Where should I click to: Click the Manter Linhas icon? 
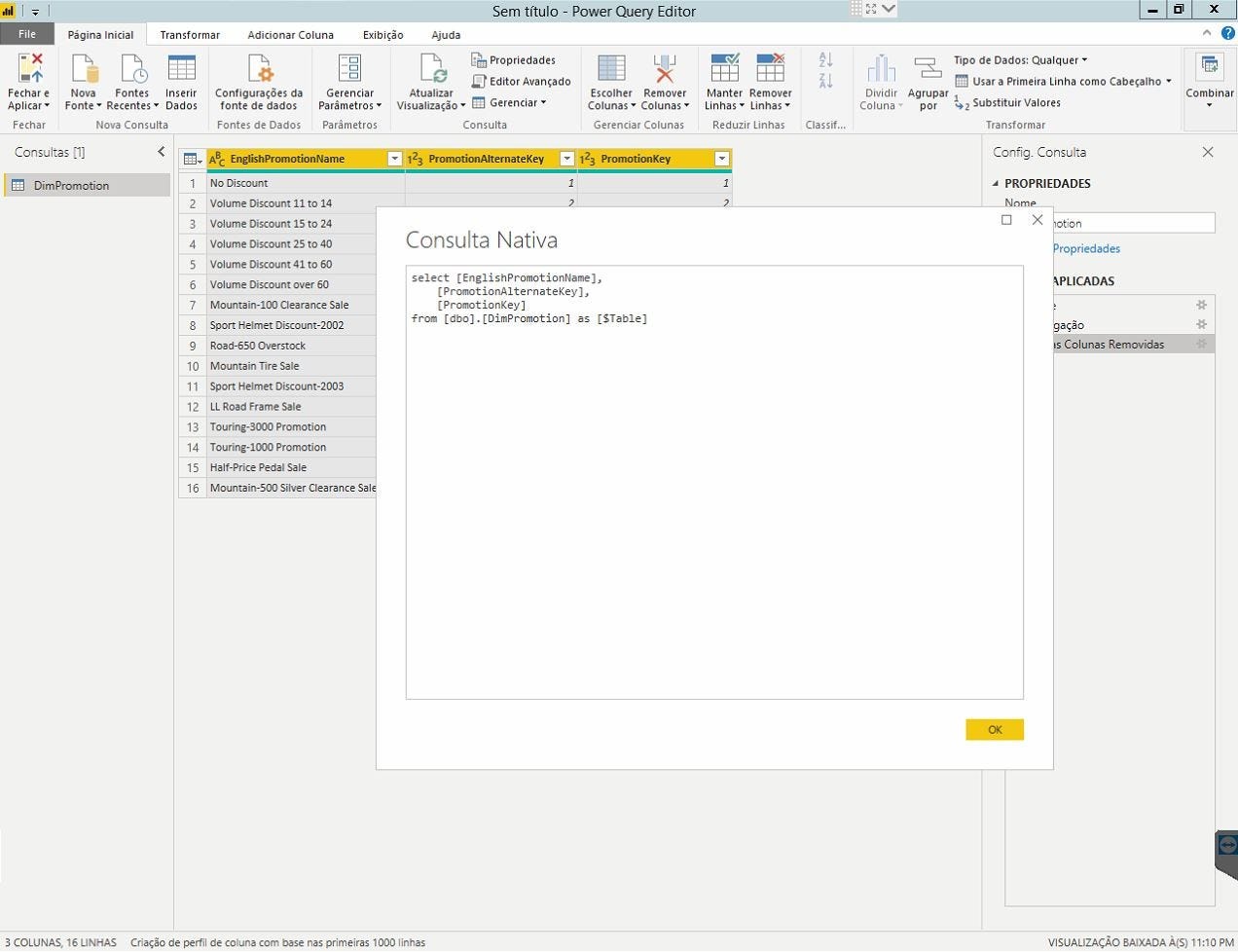tap(725, 69)
